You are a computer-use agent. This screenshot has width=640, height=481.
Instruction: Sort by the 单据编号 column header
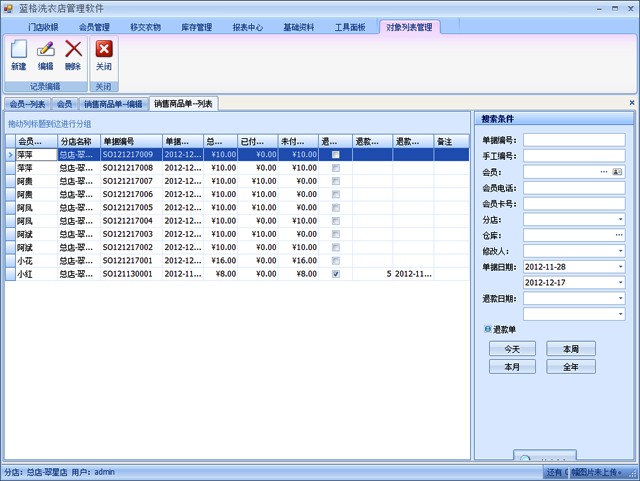(131, 141)
